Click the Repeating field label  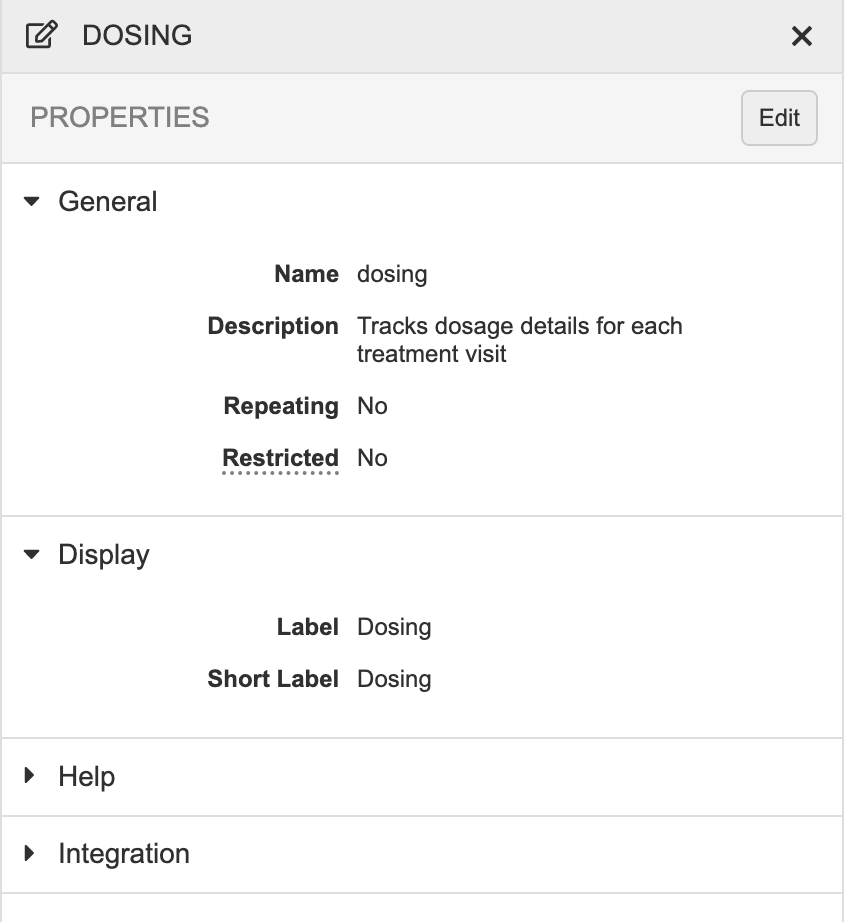pyautogui.click(x=281, y=407)
